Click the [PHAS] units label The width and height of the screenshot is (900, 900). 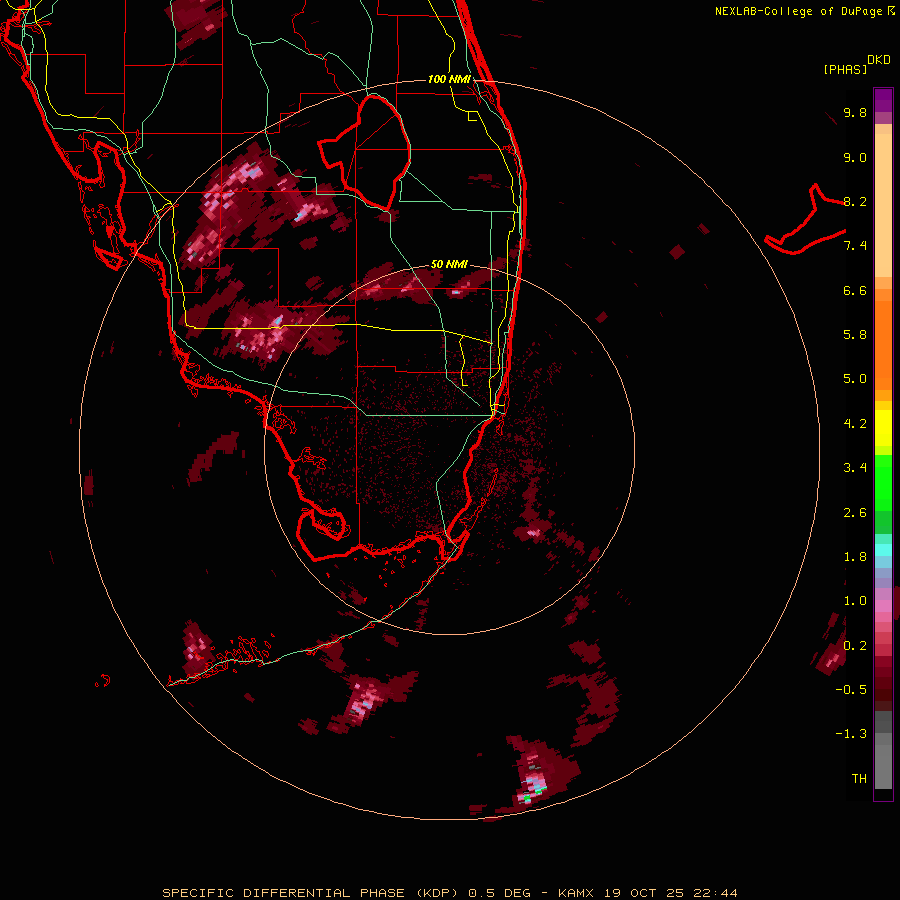click(845, 70)
